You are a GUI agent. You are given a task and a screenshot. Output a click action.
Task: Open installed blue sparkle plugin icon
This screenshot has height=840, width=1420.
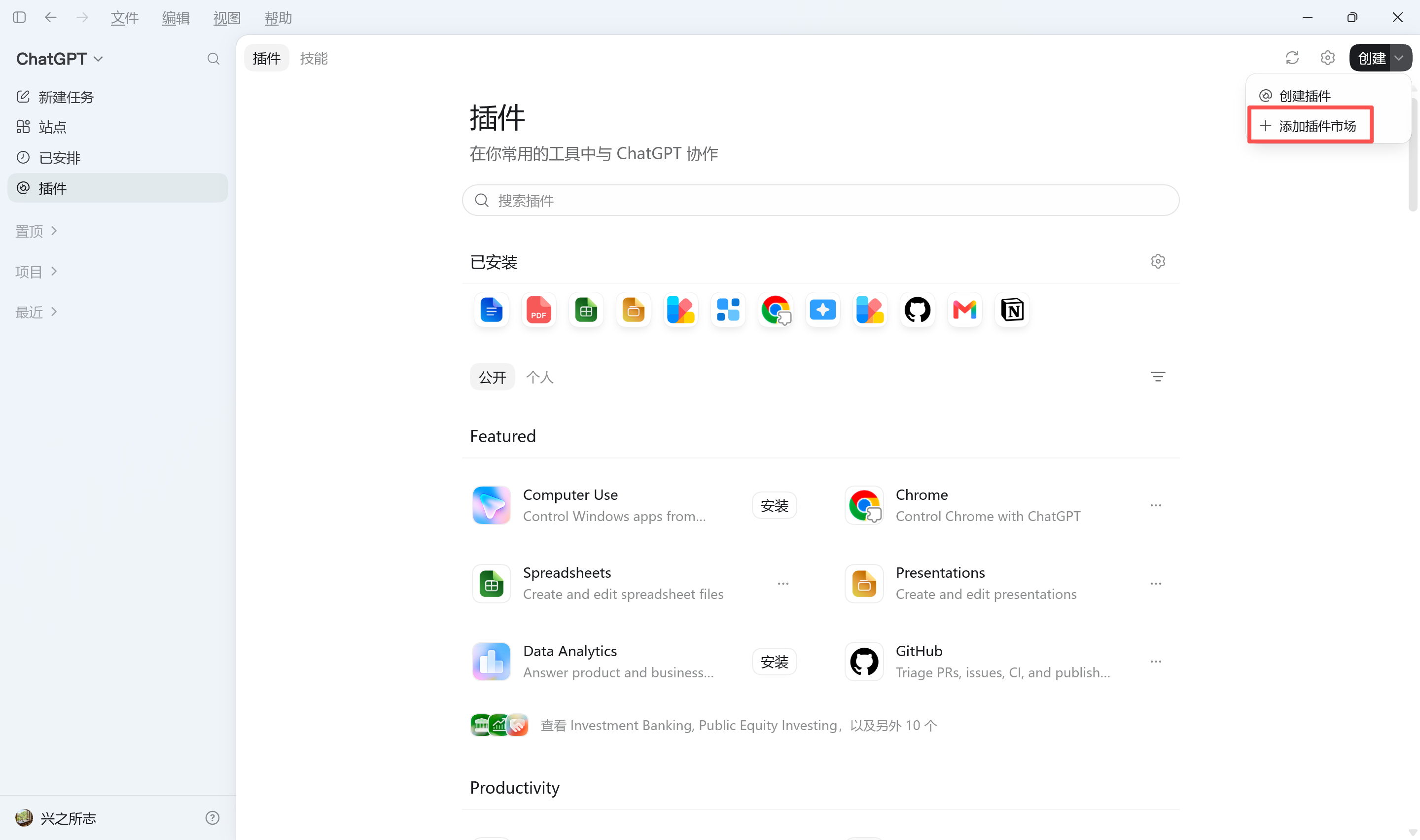[x=823, y=310]
